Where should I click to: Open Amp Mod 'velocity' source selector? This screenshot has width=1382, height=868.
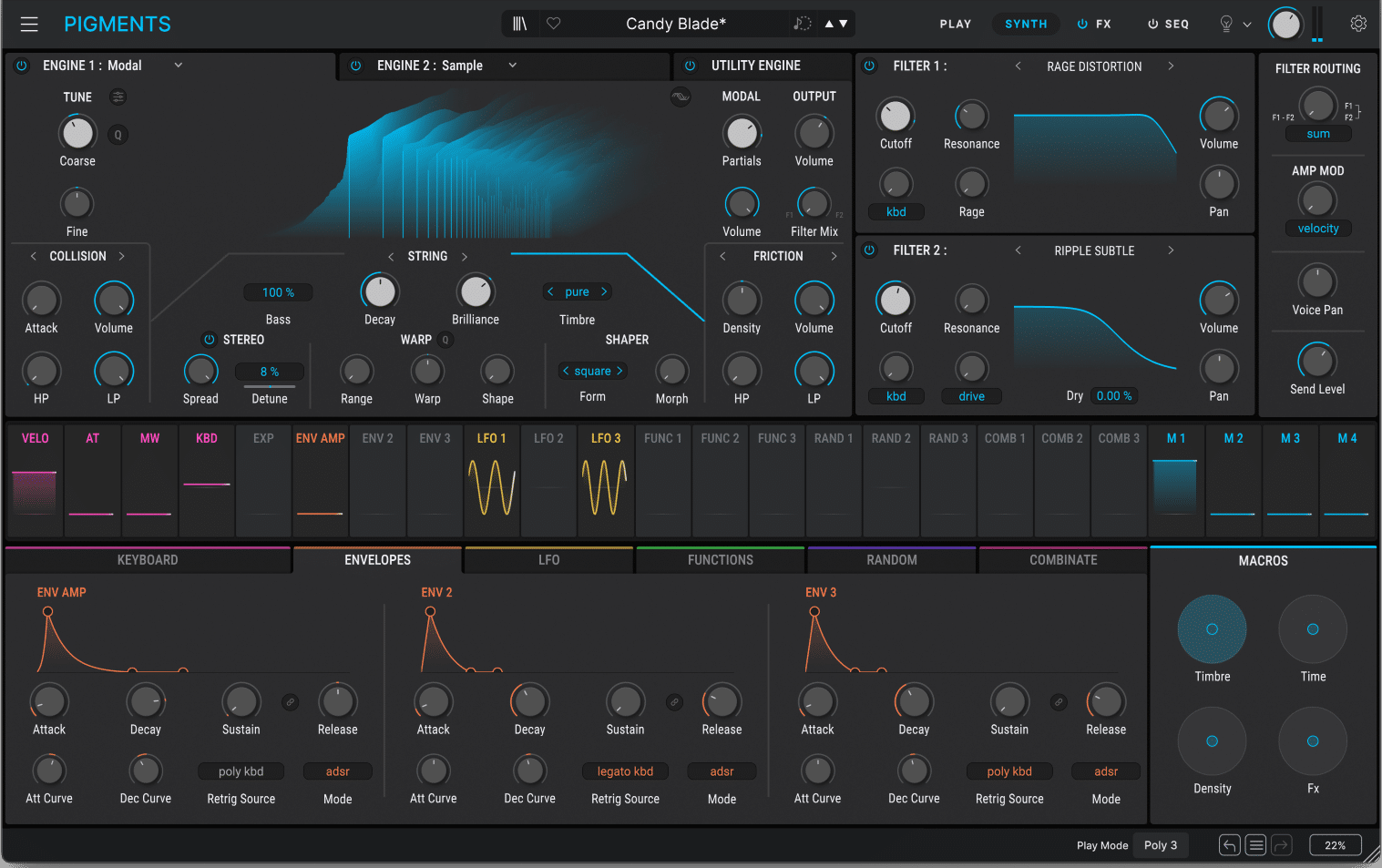[1318, 229]
